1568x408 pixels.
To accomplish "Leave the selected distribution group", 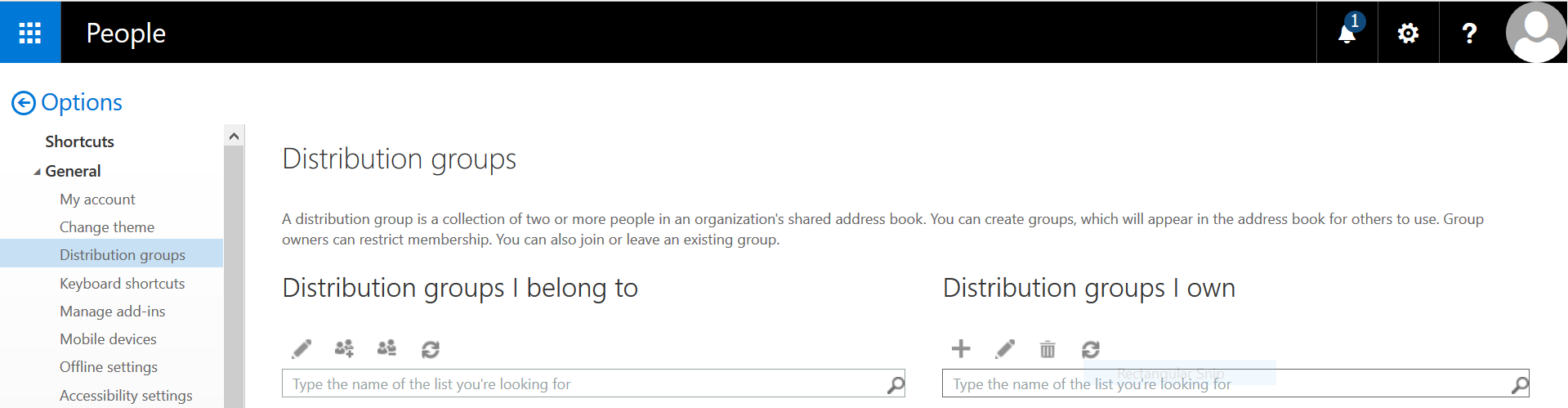I will click(386, 349).
